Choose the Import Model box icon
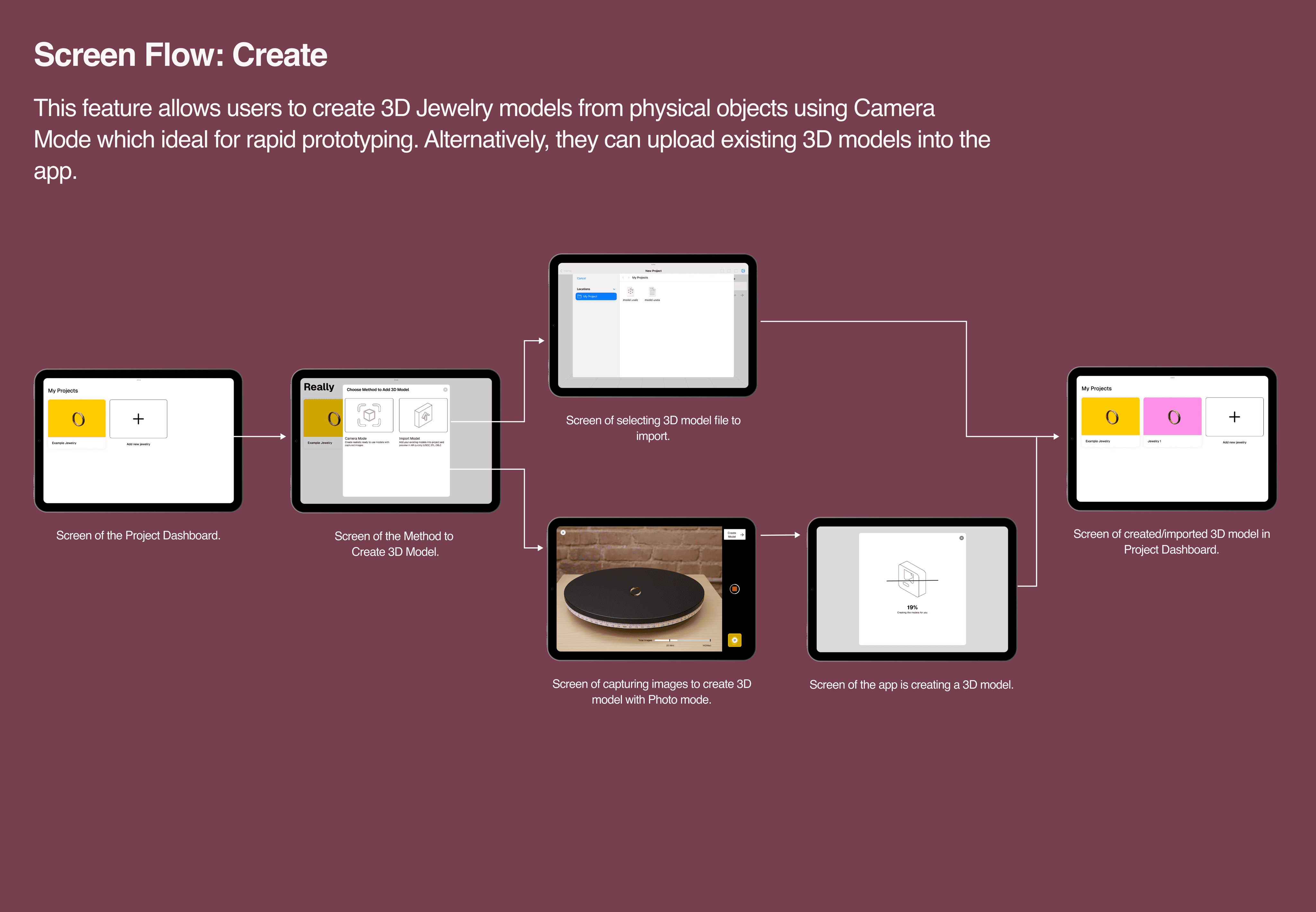This screenshot has width=1316, height=912. [x=423, y=415]
